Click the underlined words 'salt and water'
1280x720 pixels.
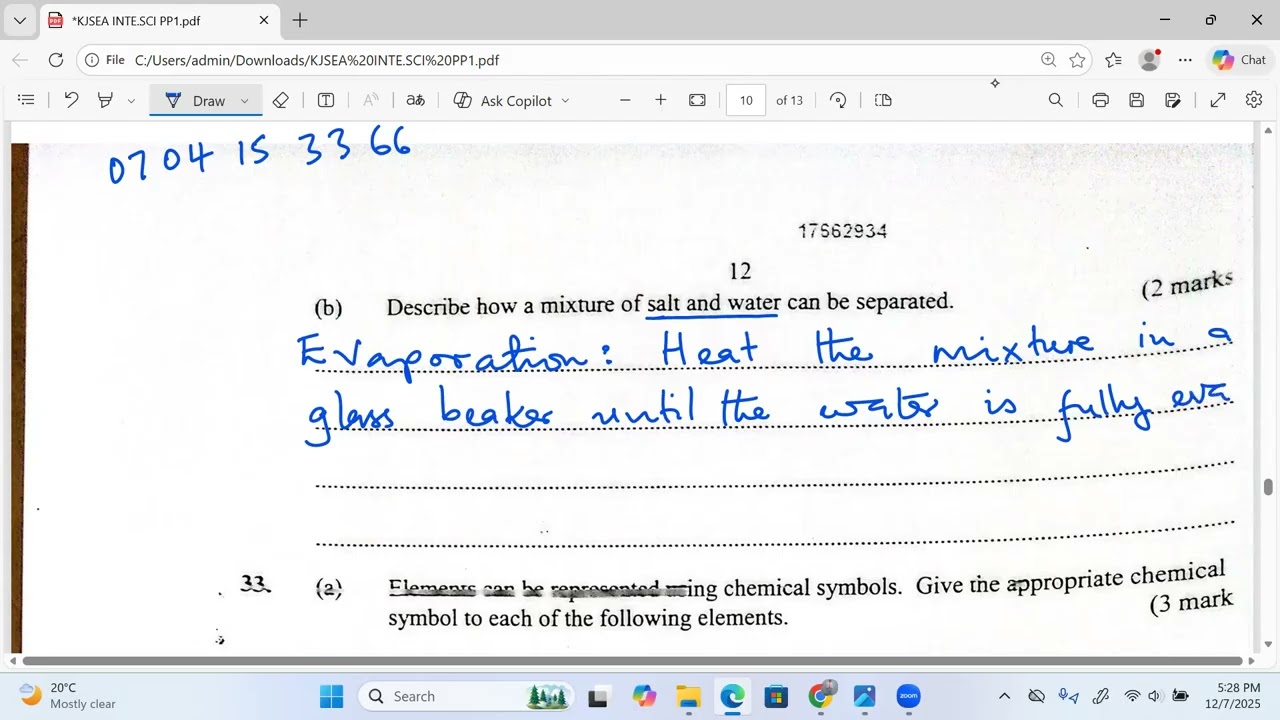[x=713, y=302]
